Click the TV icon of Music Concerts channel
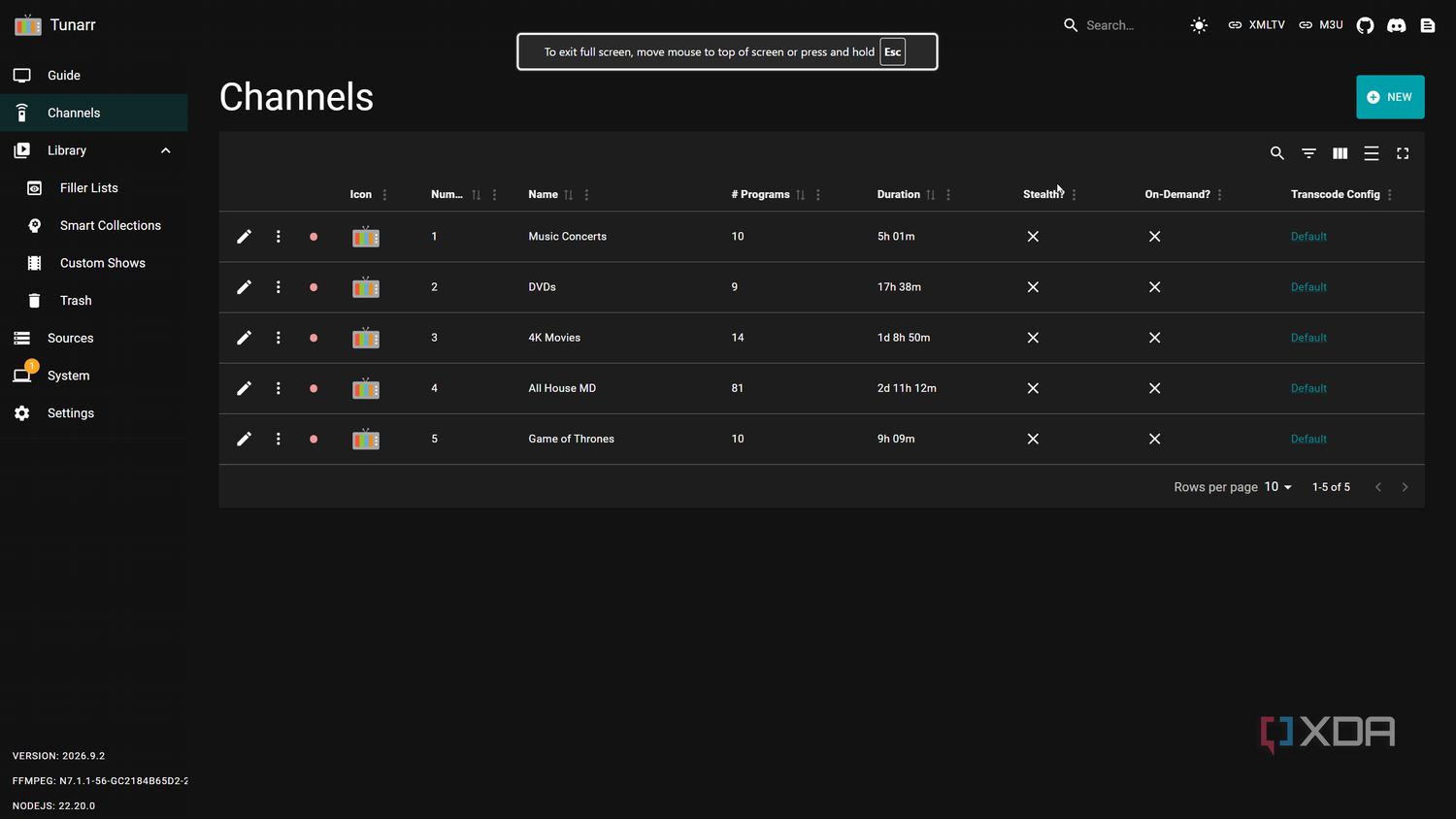 pos(366,237)
